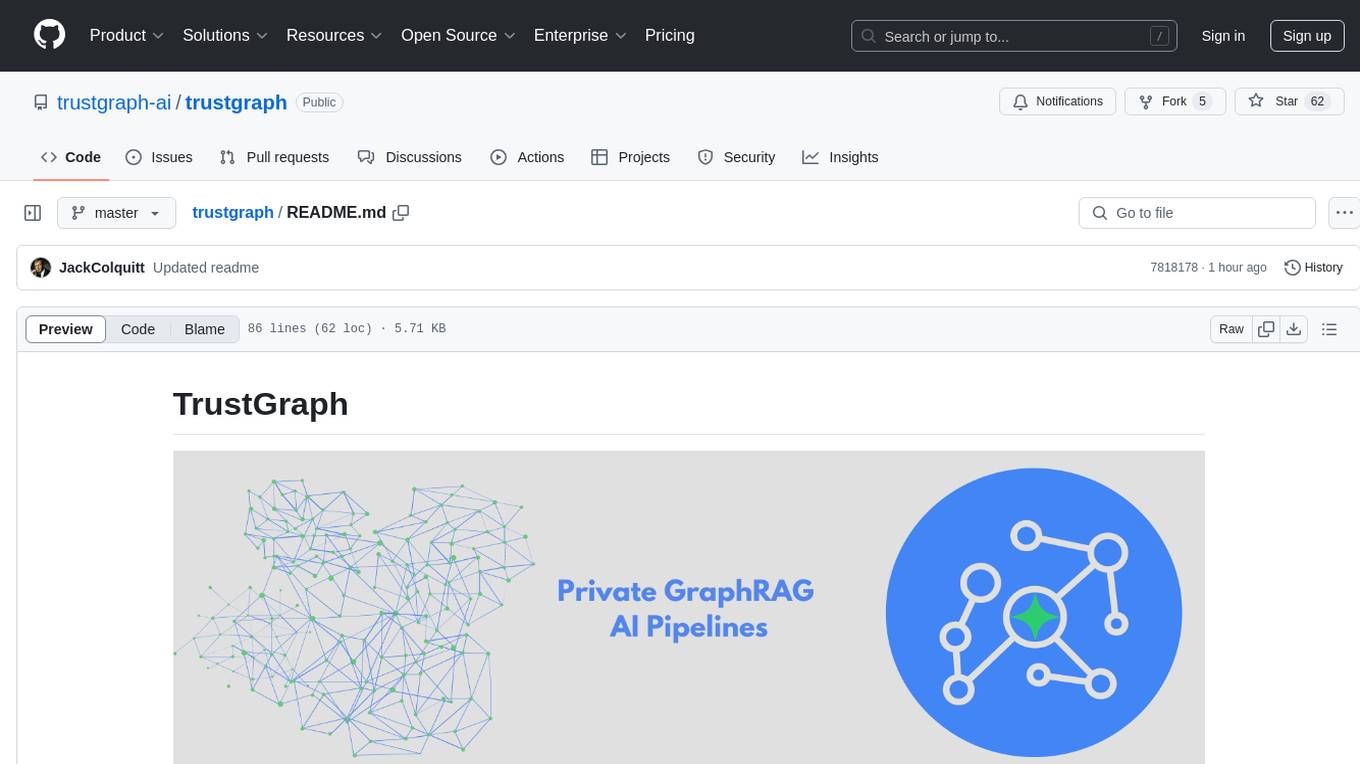Switch to the Discussions tab
This screenshot has width=1360, height=764.
point(410,157)
